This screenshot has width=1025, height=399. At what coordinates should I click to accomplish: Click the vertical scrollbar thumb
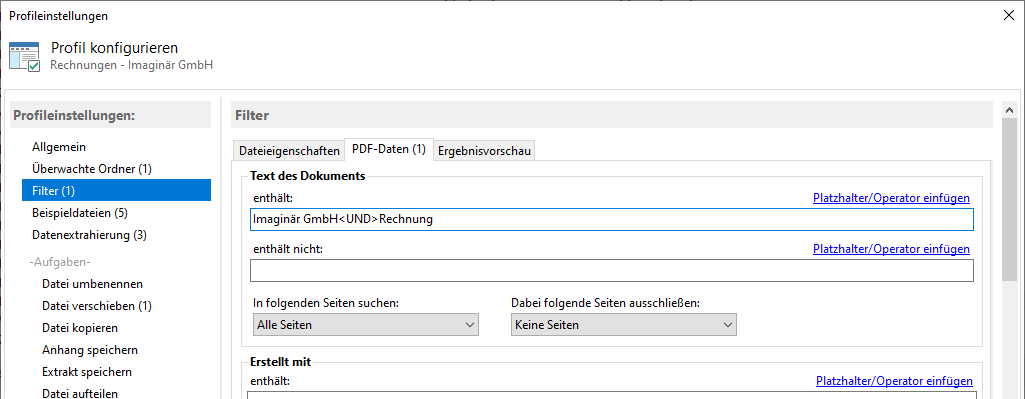coord(1009,200)
